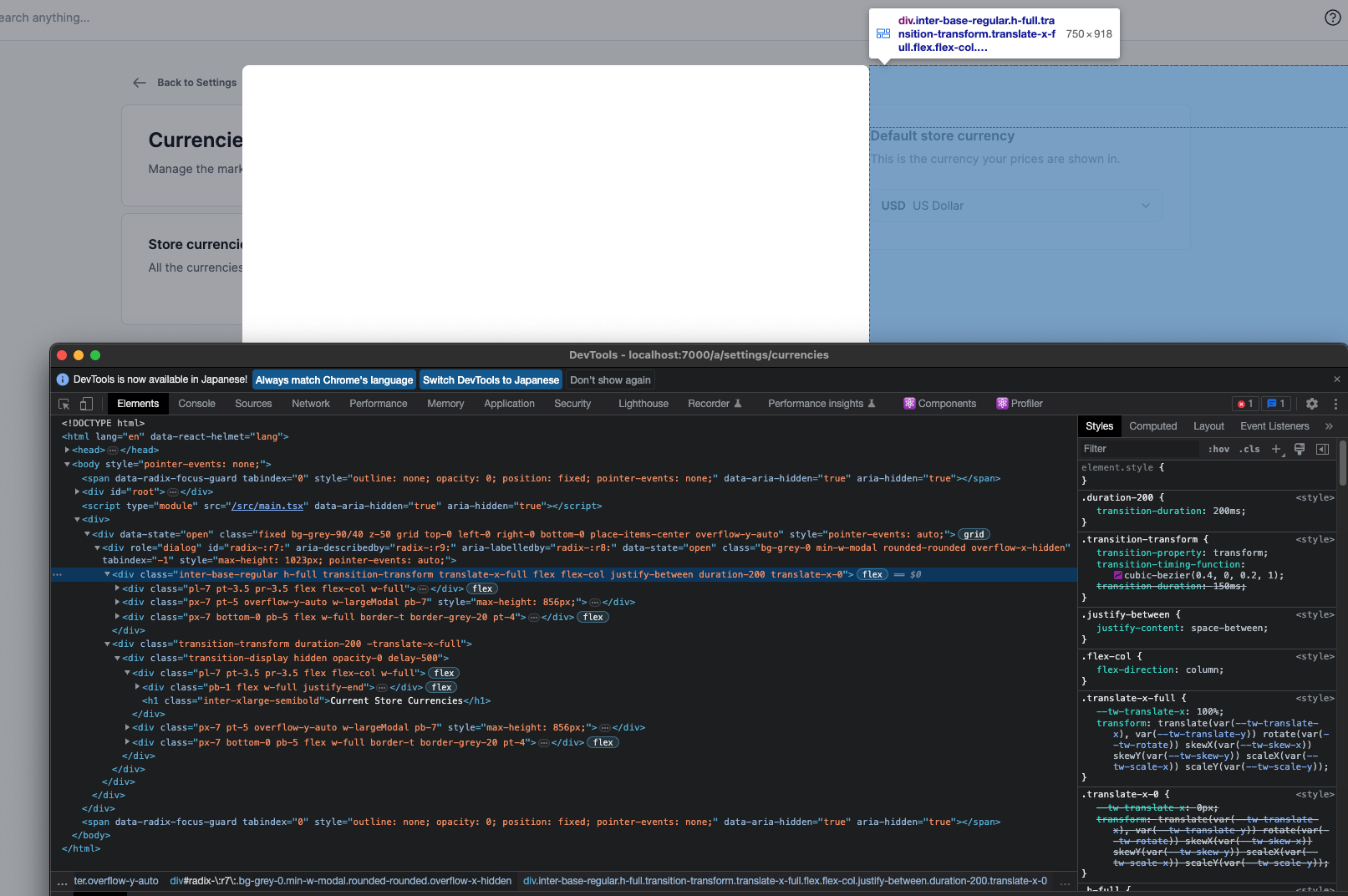Toggle the .cls element classes panel
The width and height of the screenshot is (1348, 896).
1249,449
